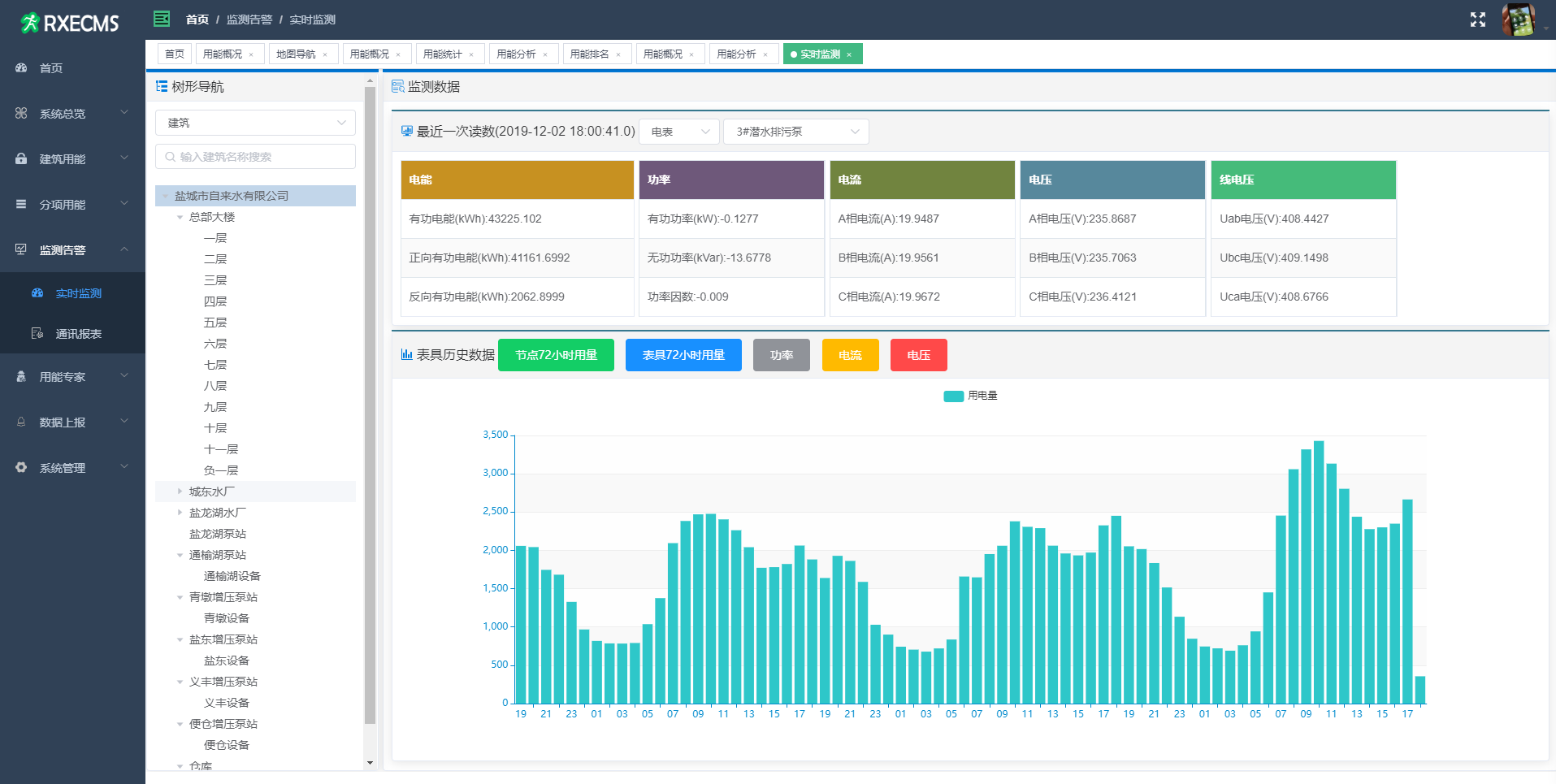Click the 节点72小时用量 button
This screenshot has height=784, width=1556.
coord(556,355)
